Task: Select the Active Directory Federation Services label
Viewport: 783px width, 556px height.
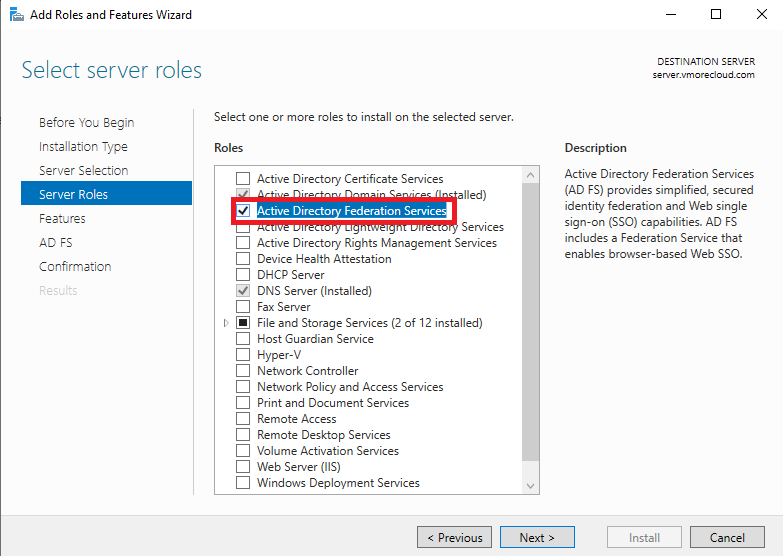Action: click(352, 210)
